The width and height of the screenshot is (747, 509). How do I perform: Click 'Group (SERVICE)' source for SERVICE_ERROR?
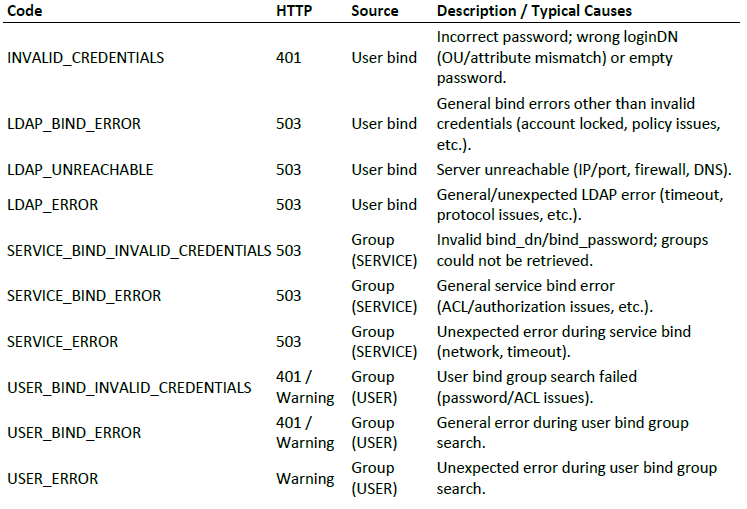[384, 342]
